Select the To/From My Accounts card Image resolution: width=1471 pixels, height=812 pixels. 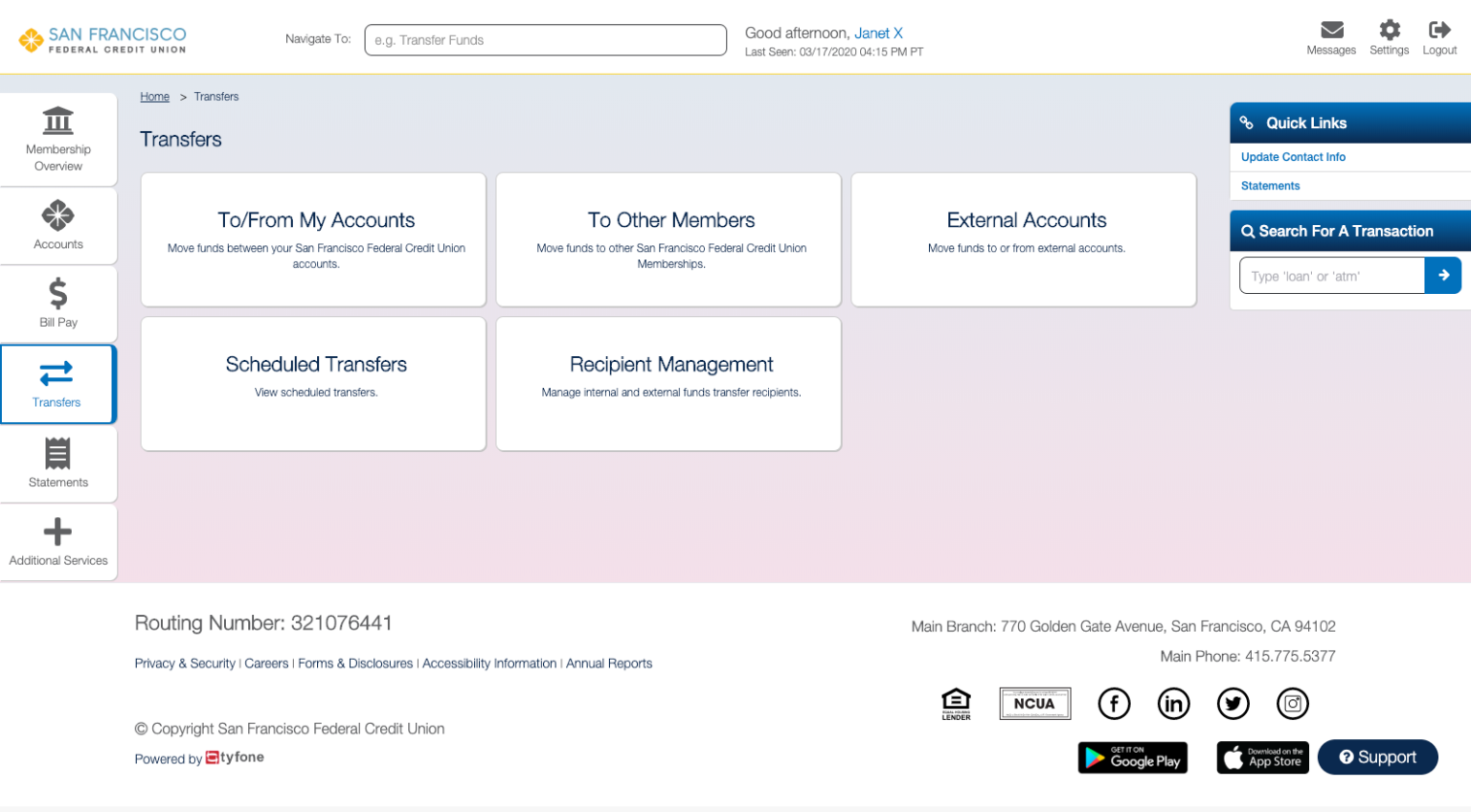pos(313,239)
